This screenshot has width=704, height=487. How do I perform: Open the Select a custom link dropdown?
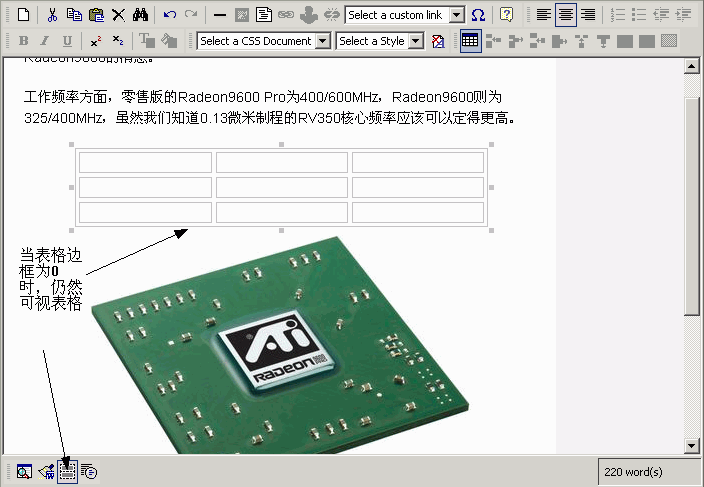[x=456, y=15]
